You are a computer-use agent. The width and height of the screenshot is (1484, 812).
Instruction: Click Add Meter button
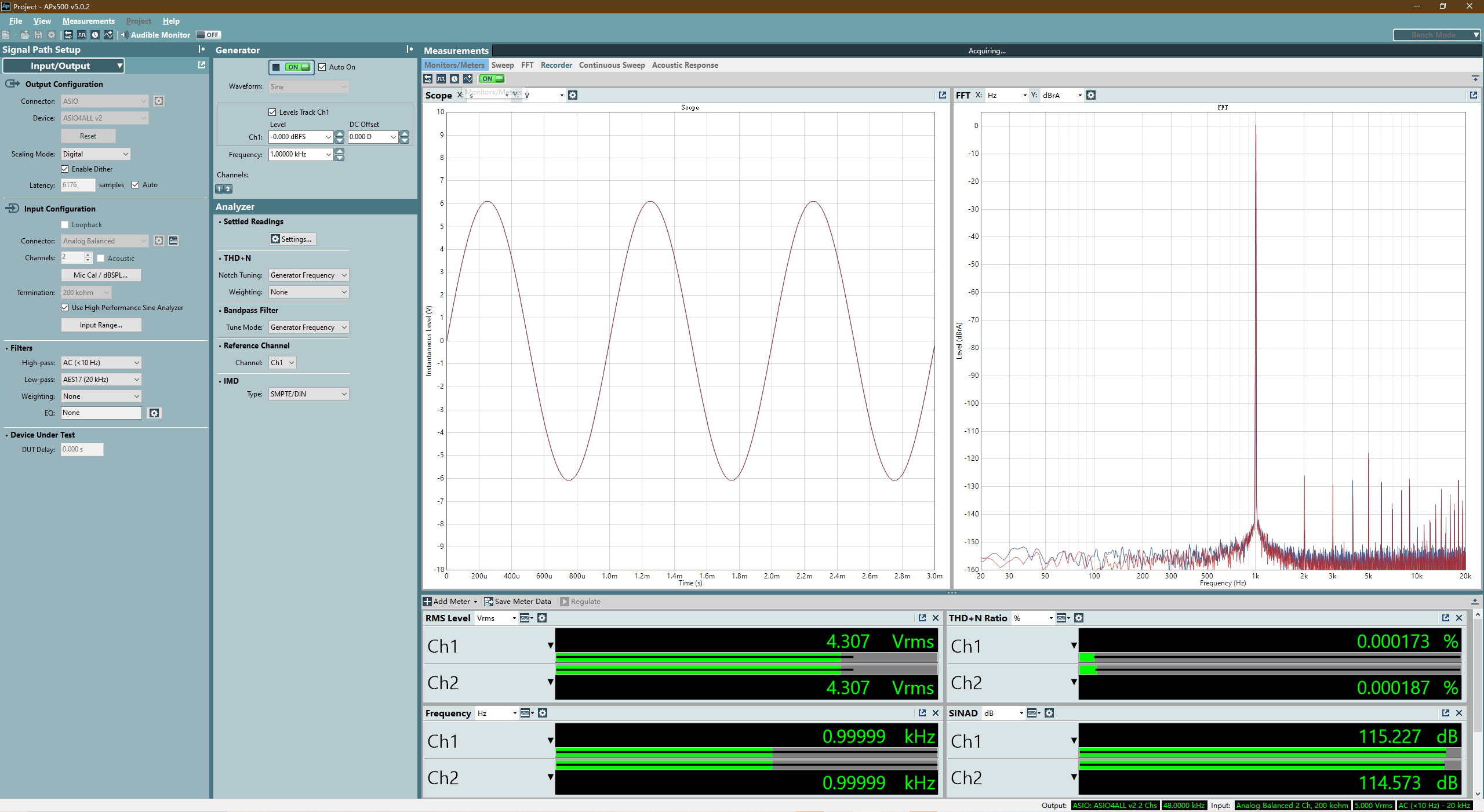click(x=450, y=602)
